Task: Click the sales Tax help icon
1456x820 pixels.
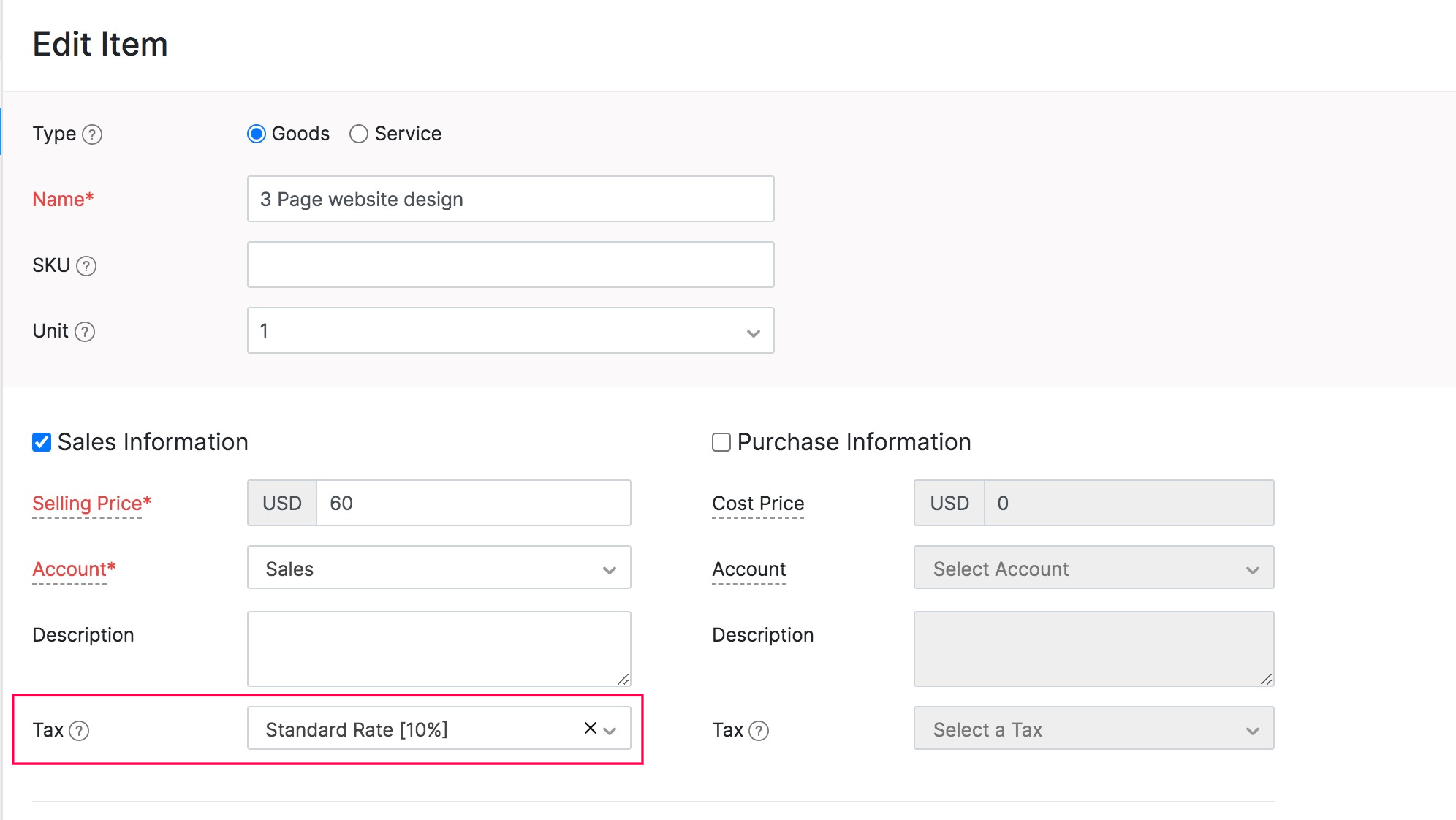Action: point(80,730)
